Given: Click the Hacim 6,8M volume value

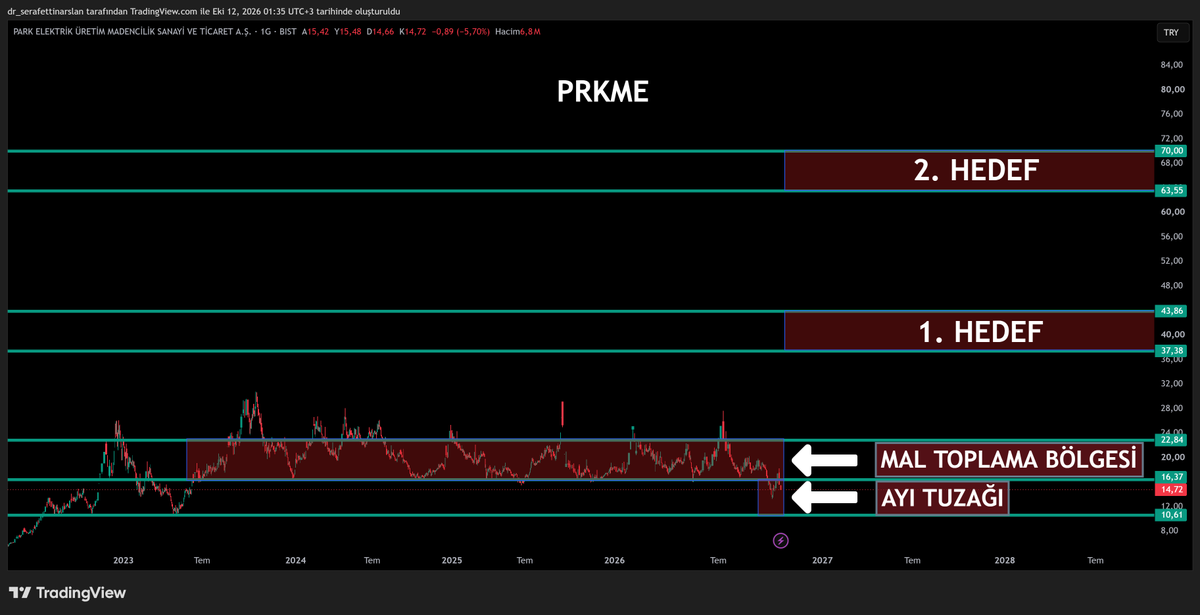Looking at the screenshot, I should [x=518, y=32].
